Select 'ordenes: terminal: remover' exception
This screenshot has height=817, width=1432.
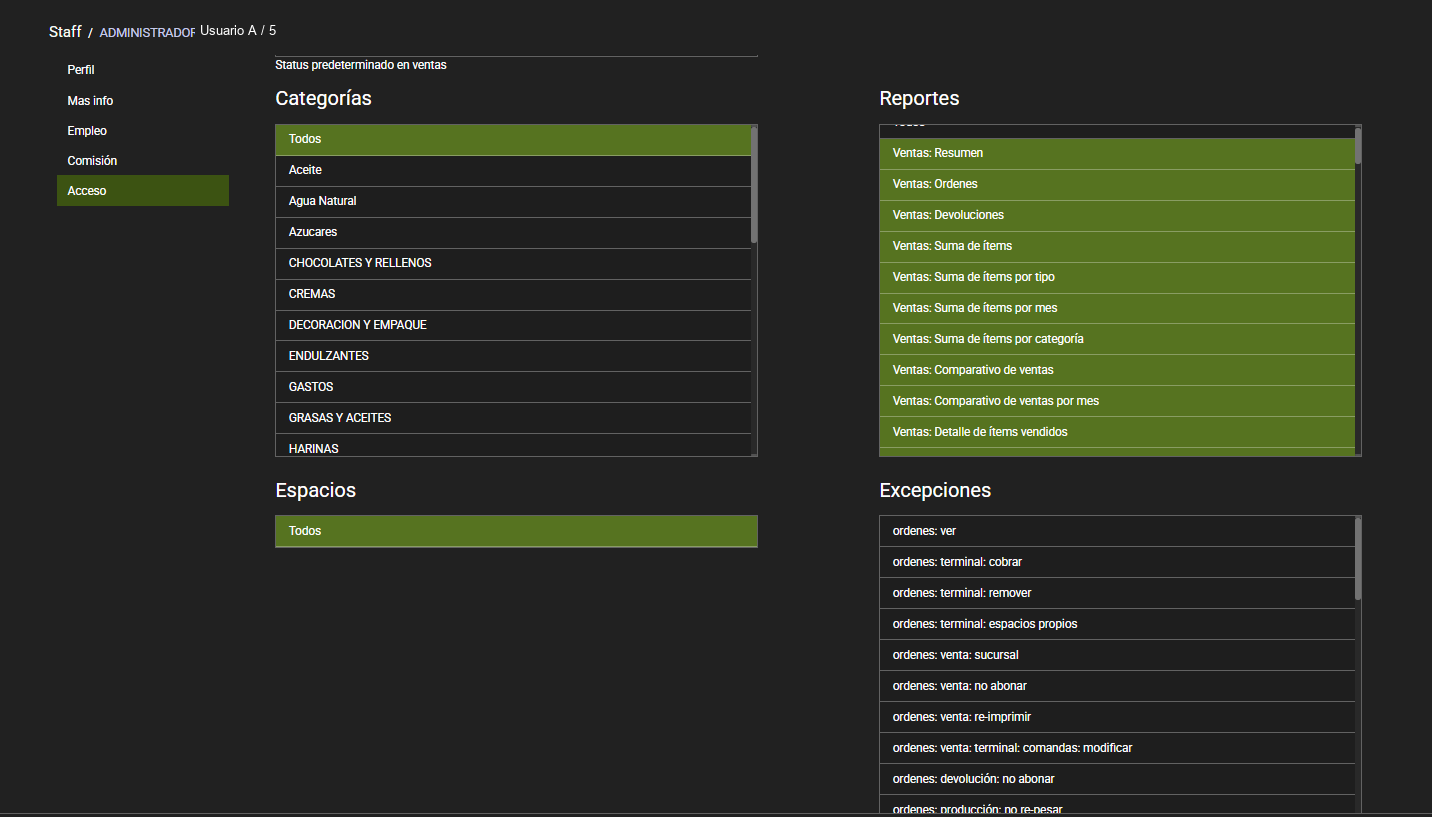1117,594
